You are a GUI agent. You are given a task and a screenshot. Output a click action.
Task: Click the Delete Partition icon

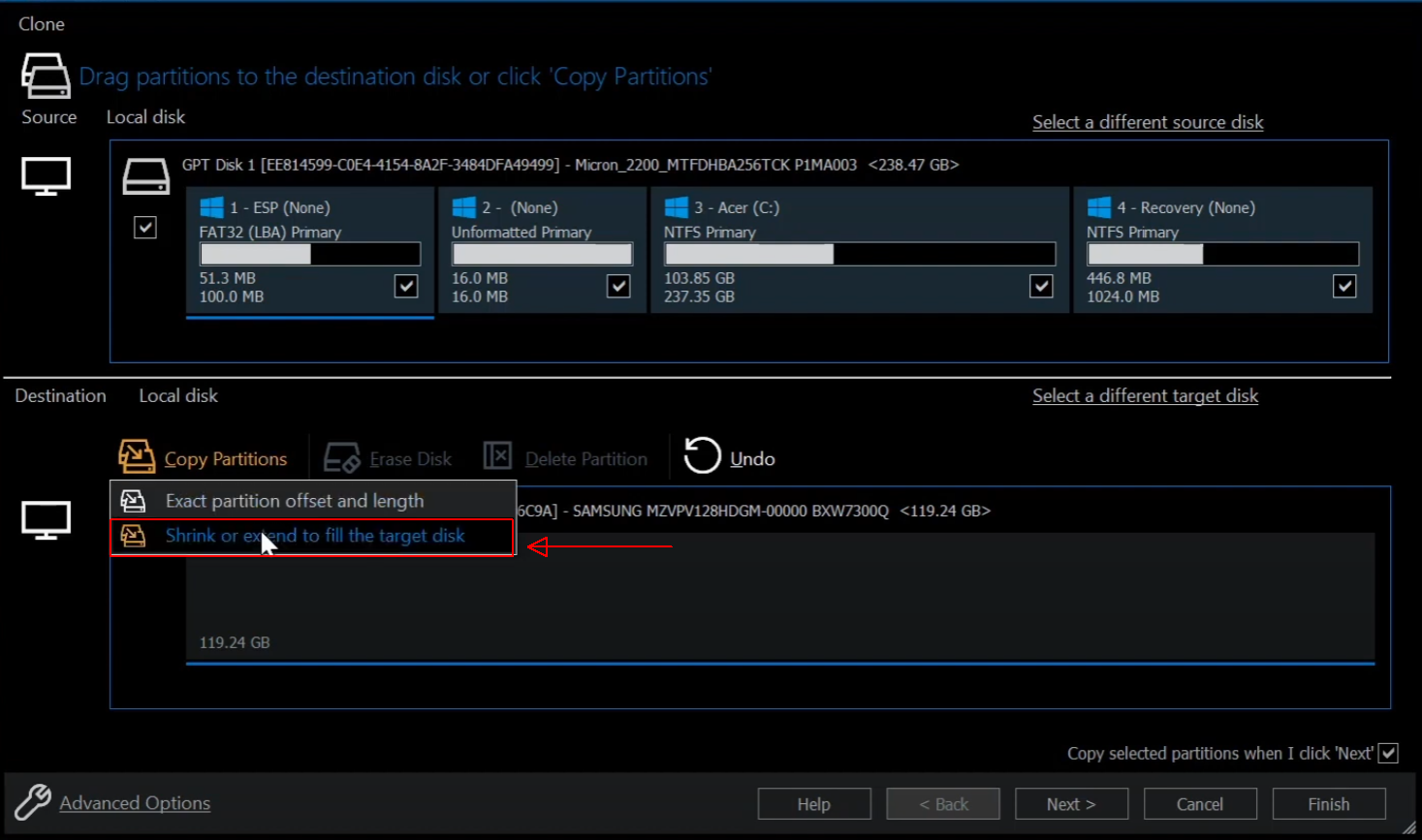click(497, 455)
